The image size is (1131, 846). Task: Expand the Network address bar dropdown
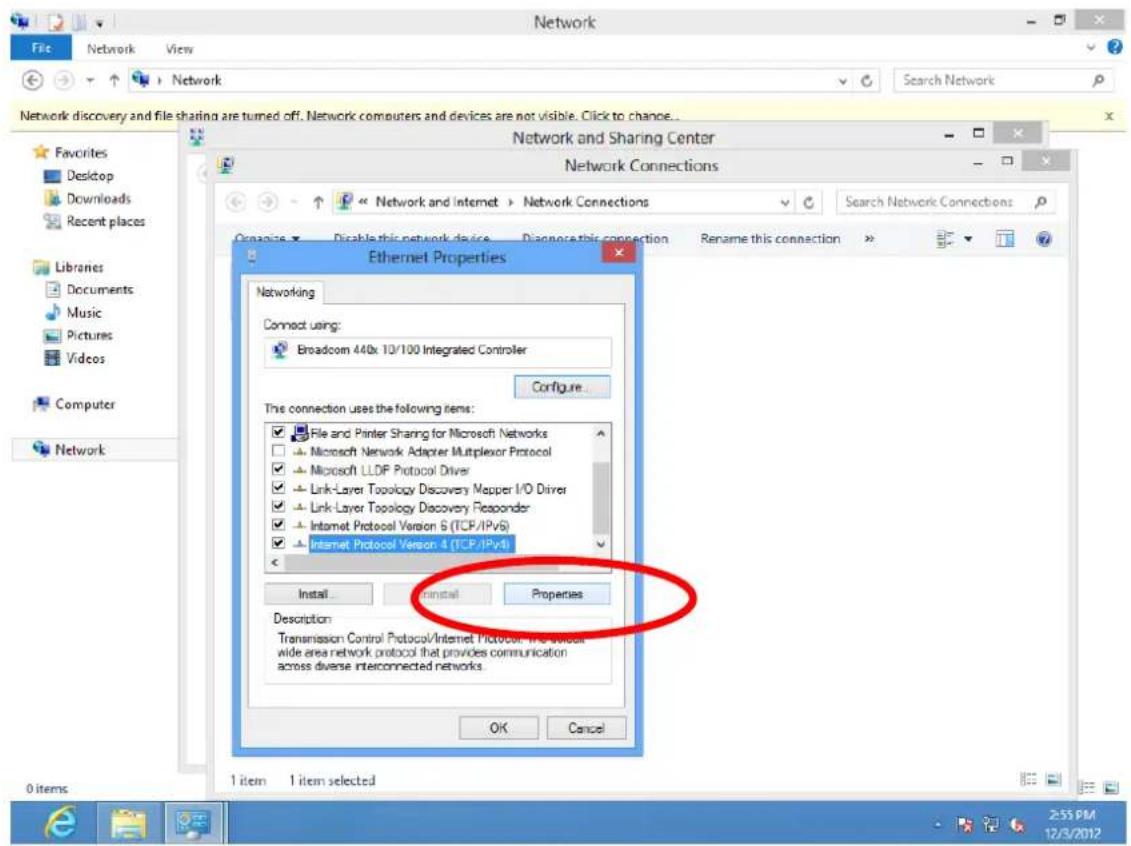click(x=842, y=81)
